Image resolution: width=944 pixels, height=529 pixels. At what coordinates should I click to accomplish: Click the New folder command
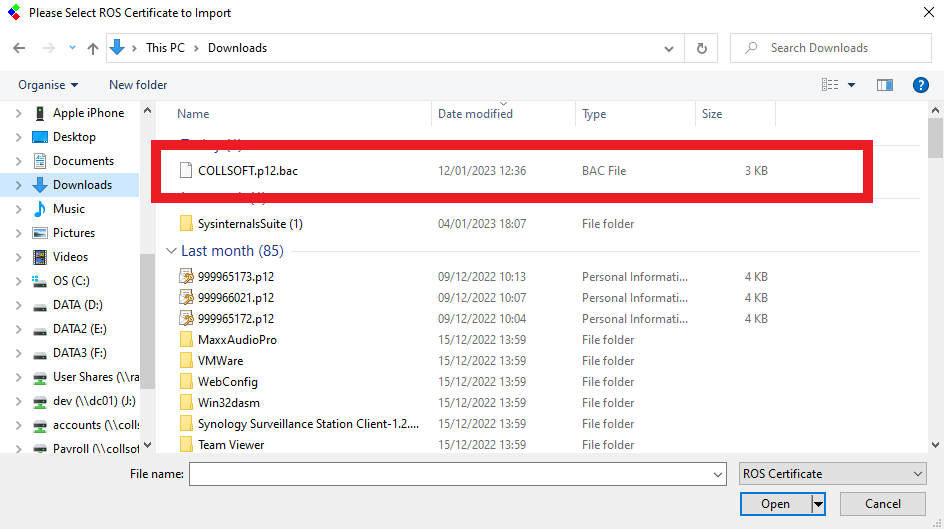tap(138, 85)
